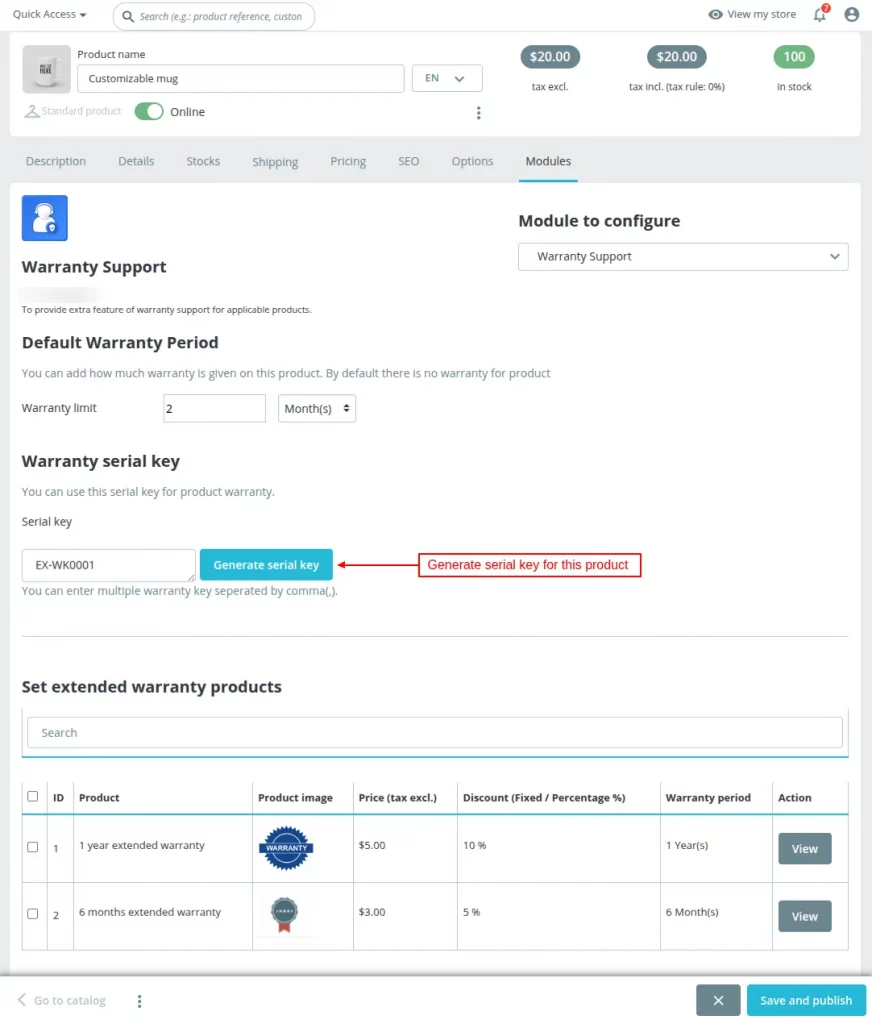Viewport: 872px width, 1024px height.
Task: Toggle the Online product status switch
Action: tap(149, 112)
